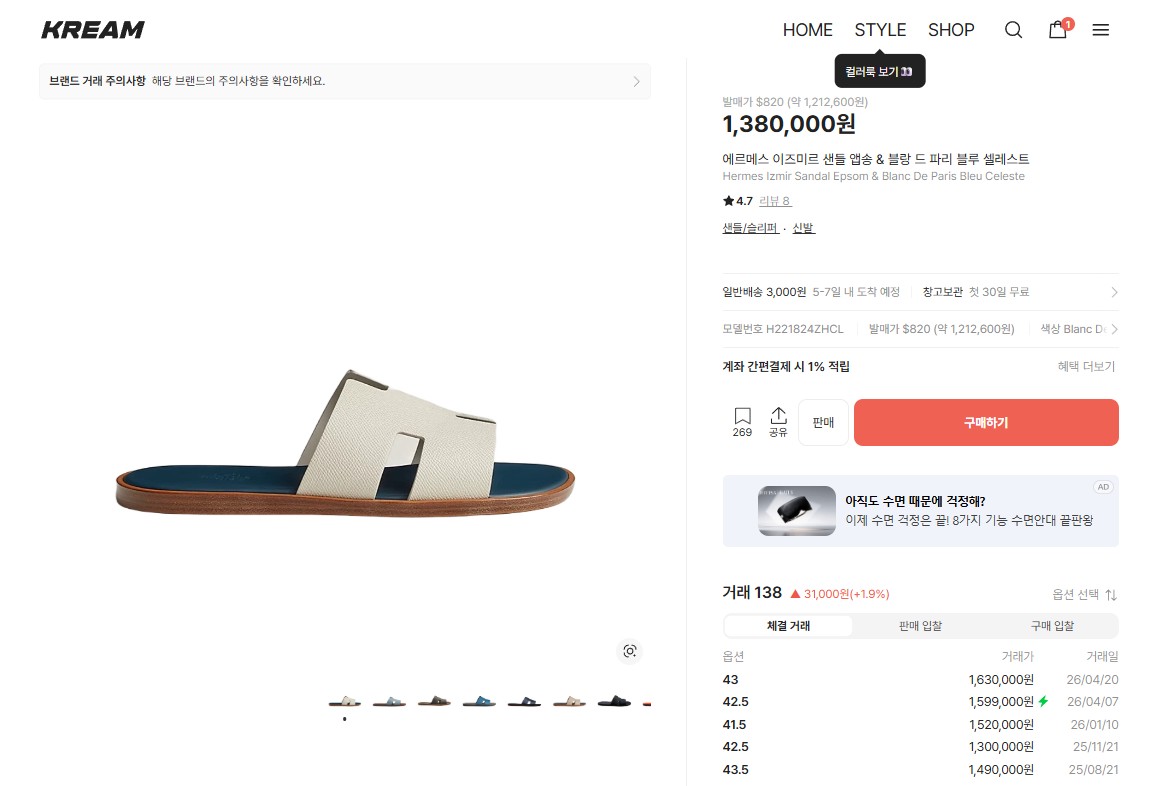
Task: Open the search magnifier icon
Action: click(x=1013, y=30)
